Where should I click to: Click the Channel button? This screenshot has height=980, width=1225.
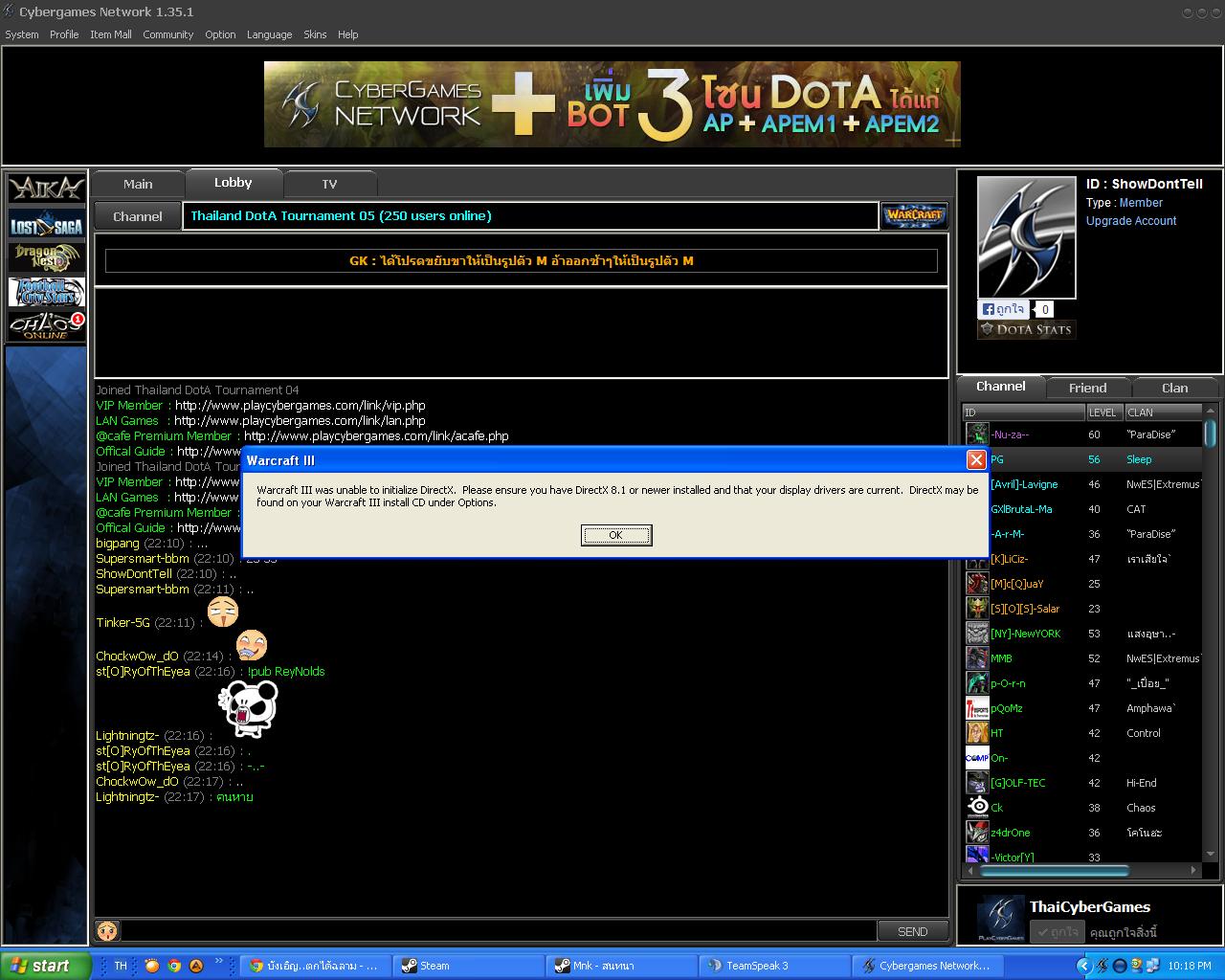(138, 216)
